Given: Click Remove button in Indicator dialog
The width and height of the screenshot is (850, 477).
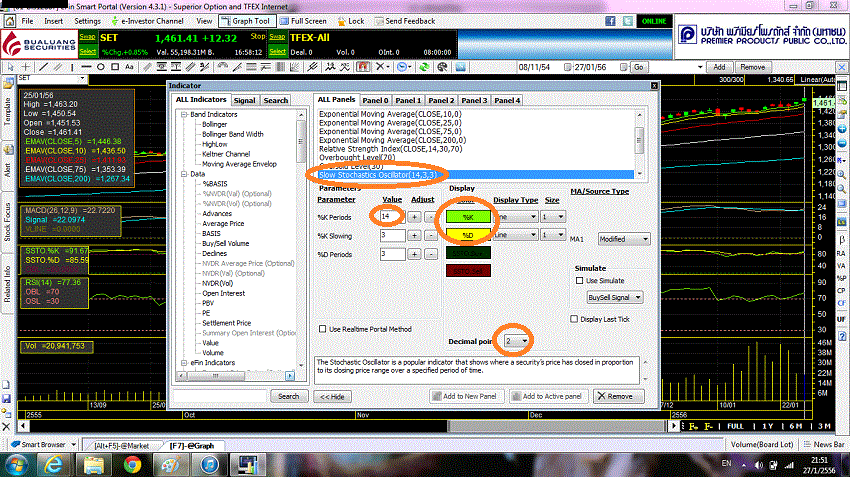Looking at the screenshot, I should click(619, 396).
